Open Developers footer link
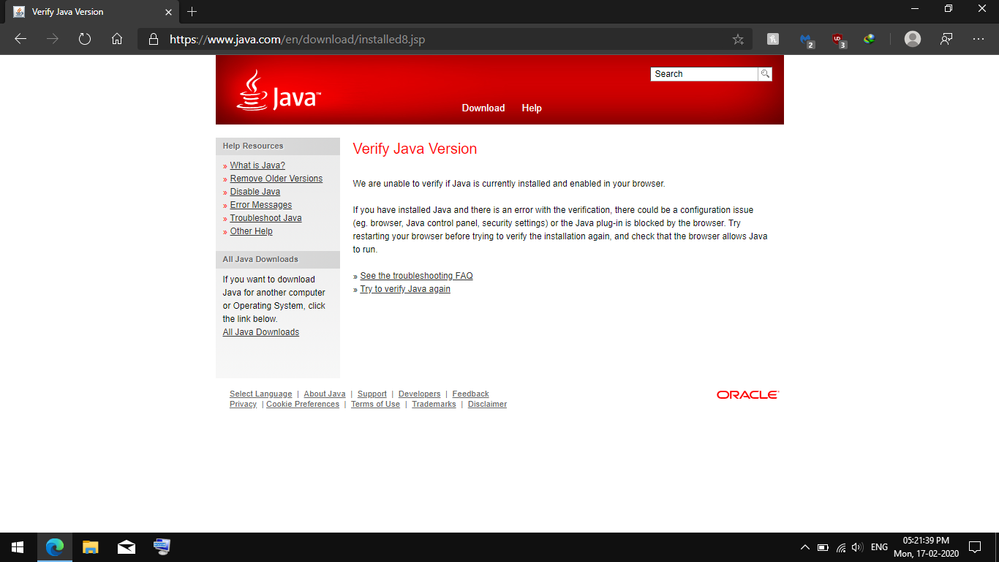Screen dimensions: 999x562 tap(419, 394)
